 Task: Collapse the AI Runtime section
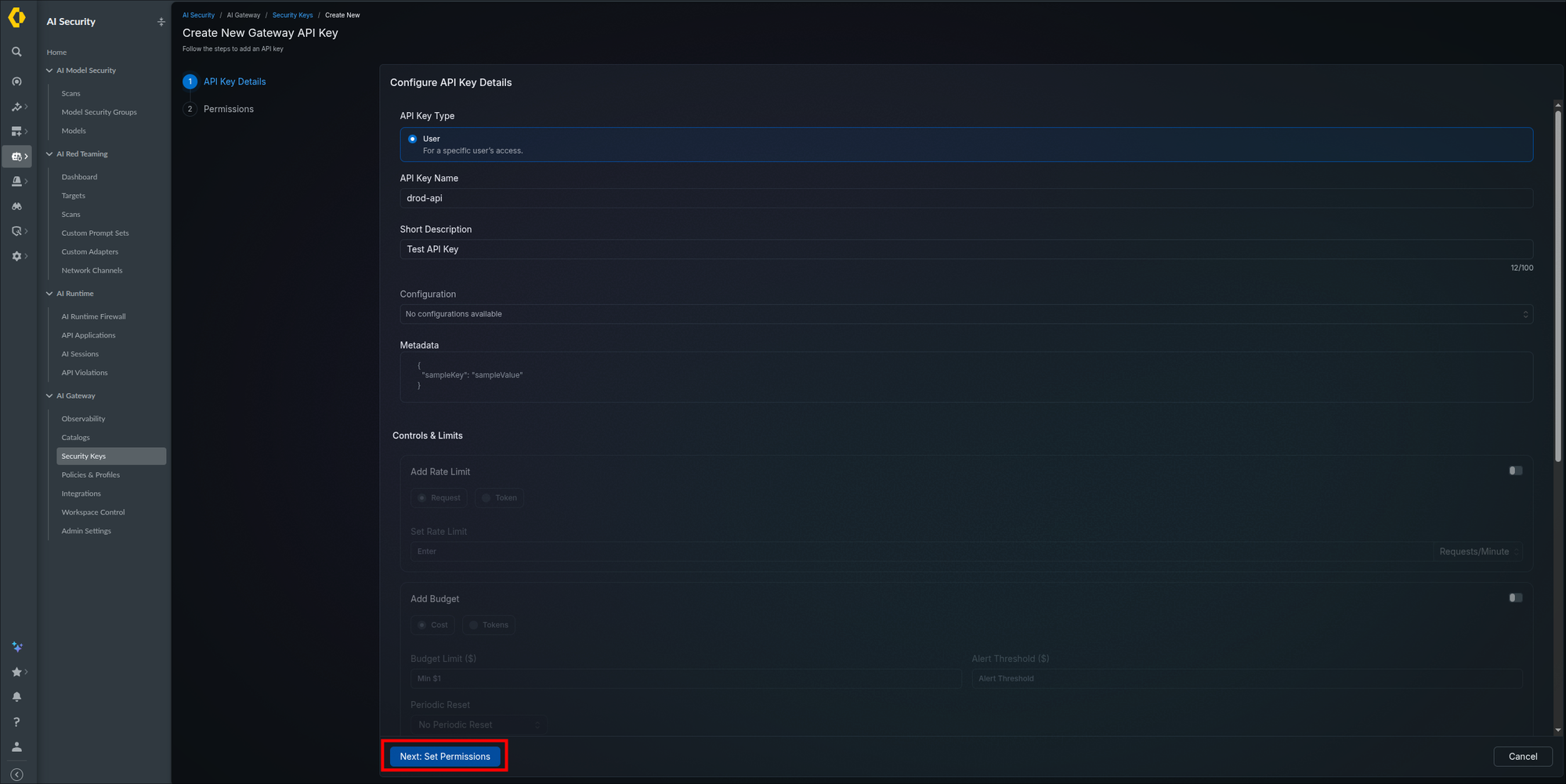[49, 294]
